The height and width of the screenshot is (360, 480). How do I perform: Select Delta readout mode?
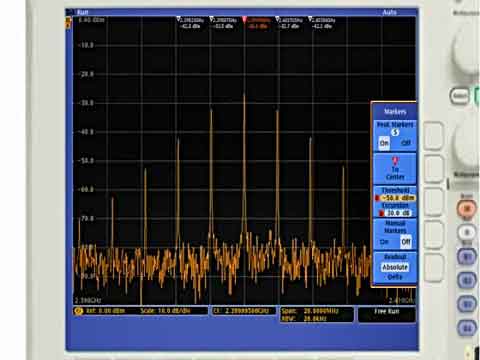pos(395,277)
